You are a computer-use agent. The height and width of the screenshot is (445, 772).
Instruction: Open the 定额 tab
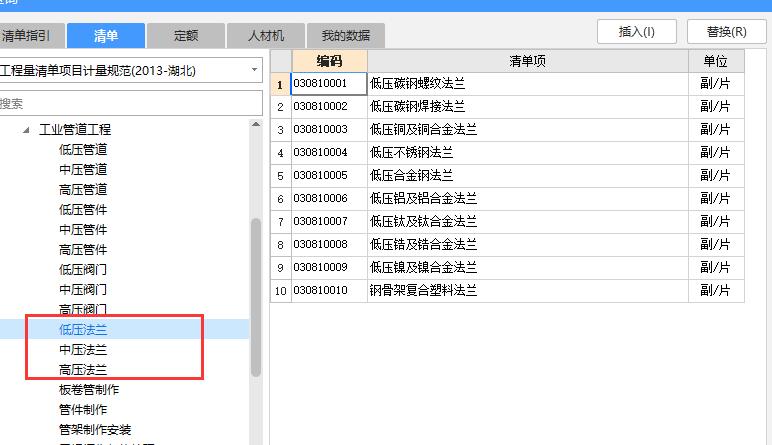(x=186, y=35)
